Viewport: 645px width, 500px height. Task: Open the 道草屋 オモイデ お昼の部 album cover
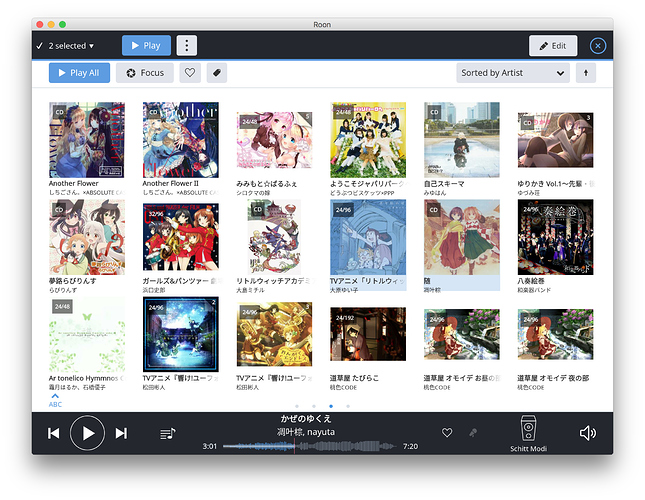pyautogui.click(x=462, y=334)
